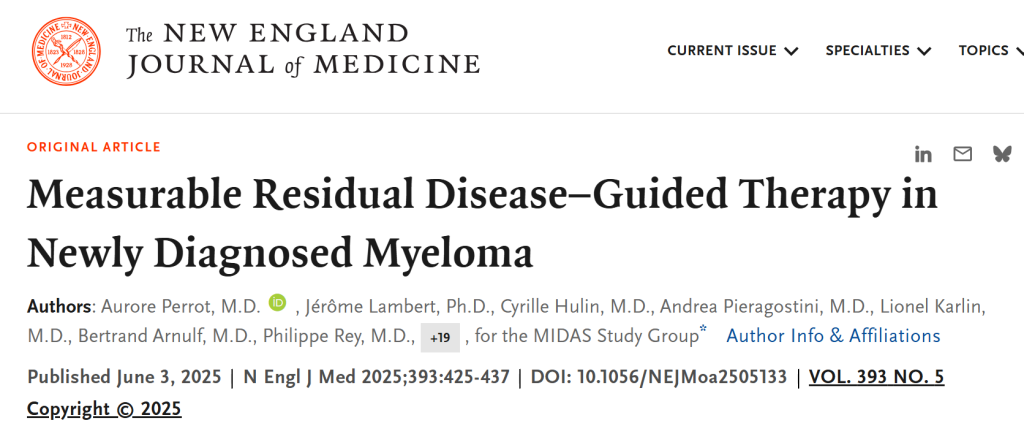Click the asterisk after MIDAS Study Group
Viewport: 1024px width, 434px height.
[703, 328]
